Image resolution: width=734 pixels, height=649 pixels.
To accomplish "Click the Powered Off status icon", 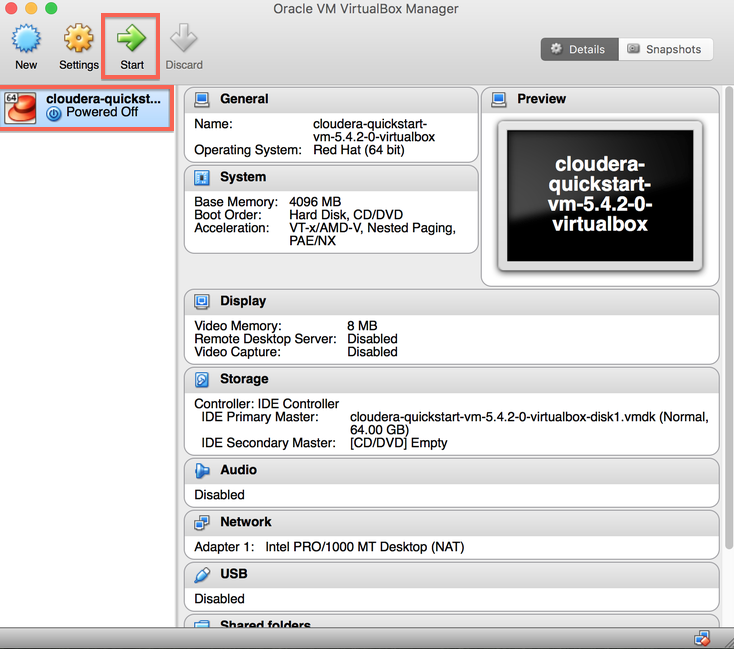I will (54, 113).
